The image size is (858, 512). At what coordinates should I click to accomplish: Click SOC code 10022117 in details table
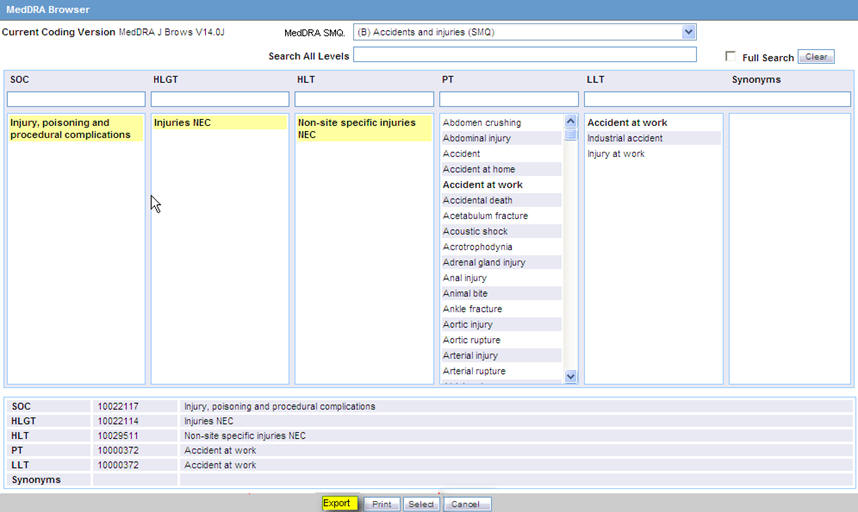118,406
